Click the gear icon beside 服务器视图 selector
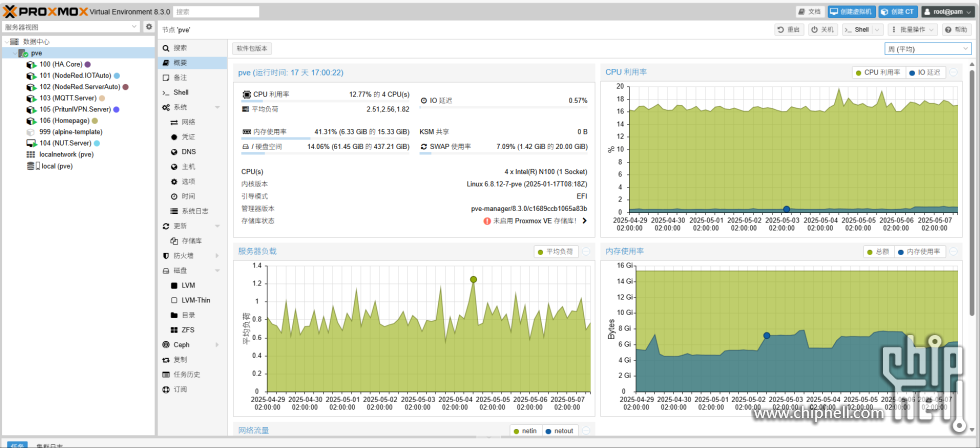The height and width of the screenshot is (448, 980). 149,27
